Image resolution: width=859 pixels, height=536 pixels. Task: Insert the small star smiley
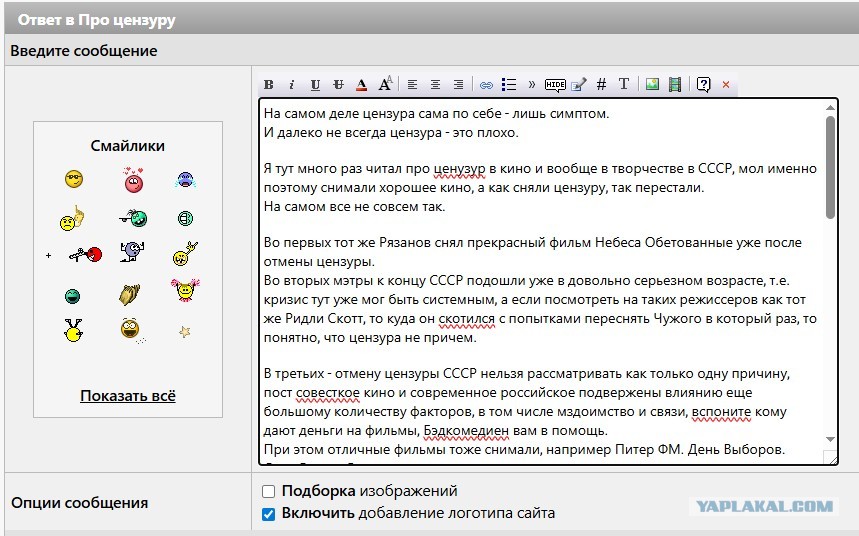coord(185,332)
